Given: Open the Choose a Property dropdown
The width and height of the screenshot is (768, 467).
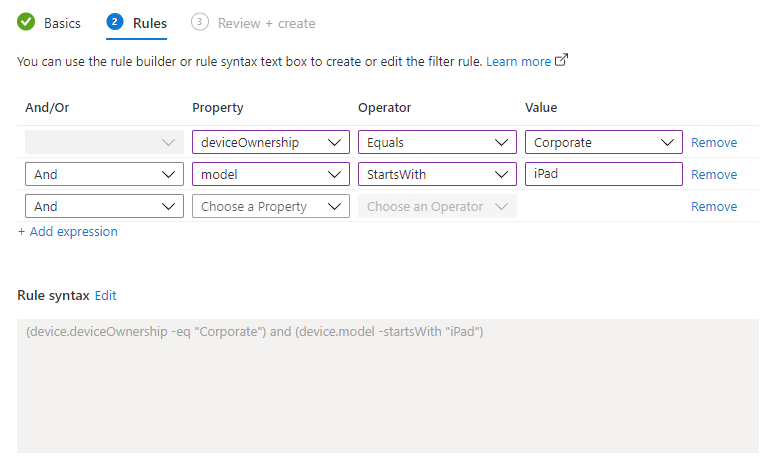Looking at the screenshot, I should click(270, 207).
